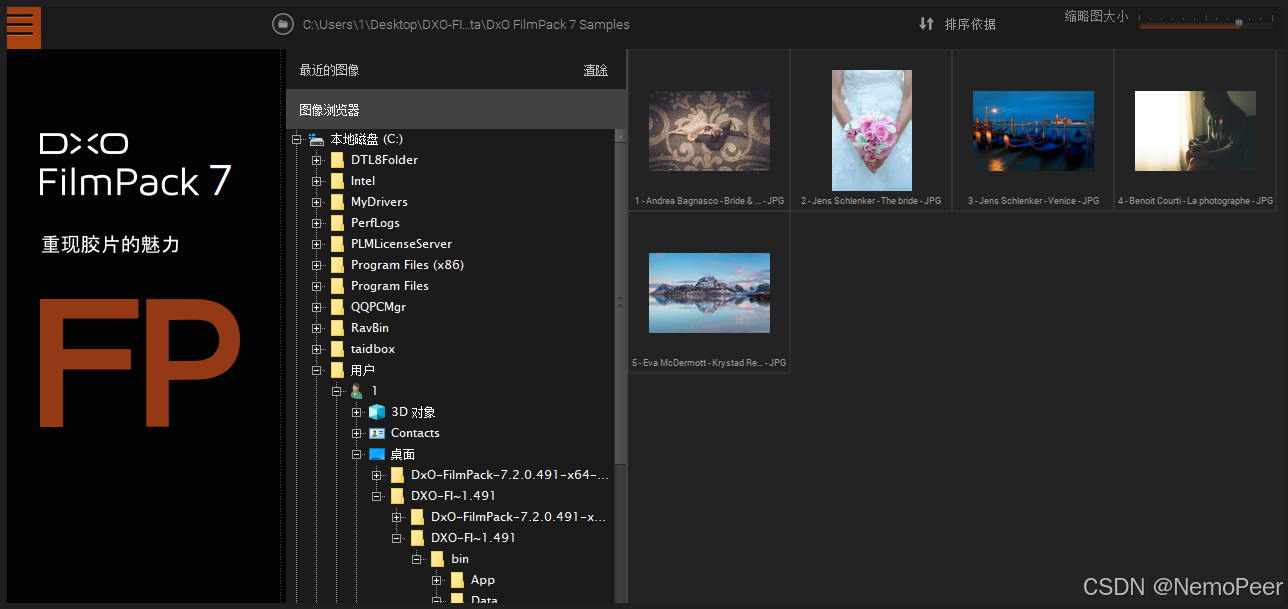Open the 排序依据 sort options
This screenshot has width=1288, height=609.
(970, 24)
